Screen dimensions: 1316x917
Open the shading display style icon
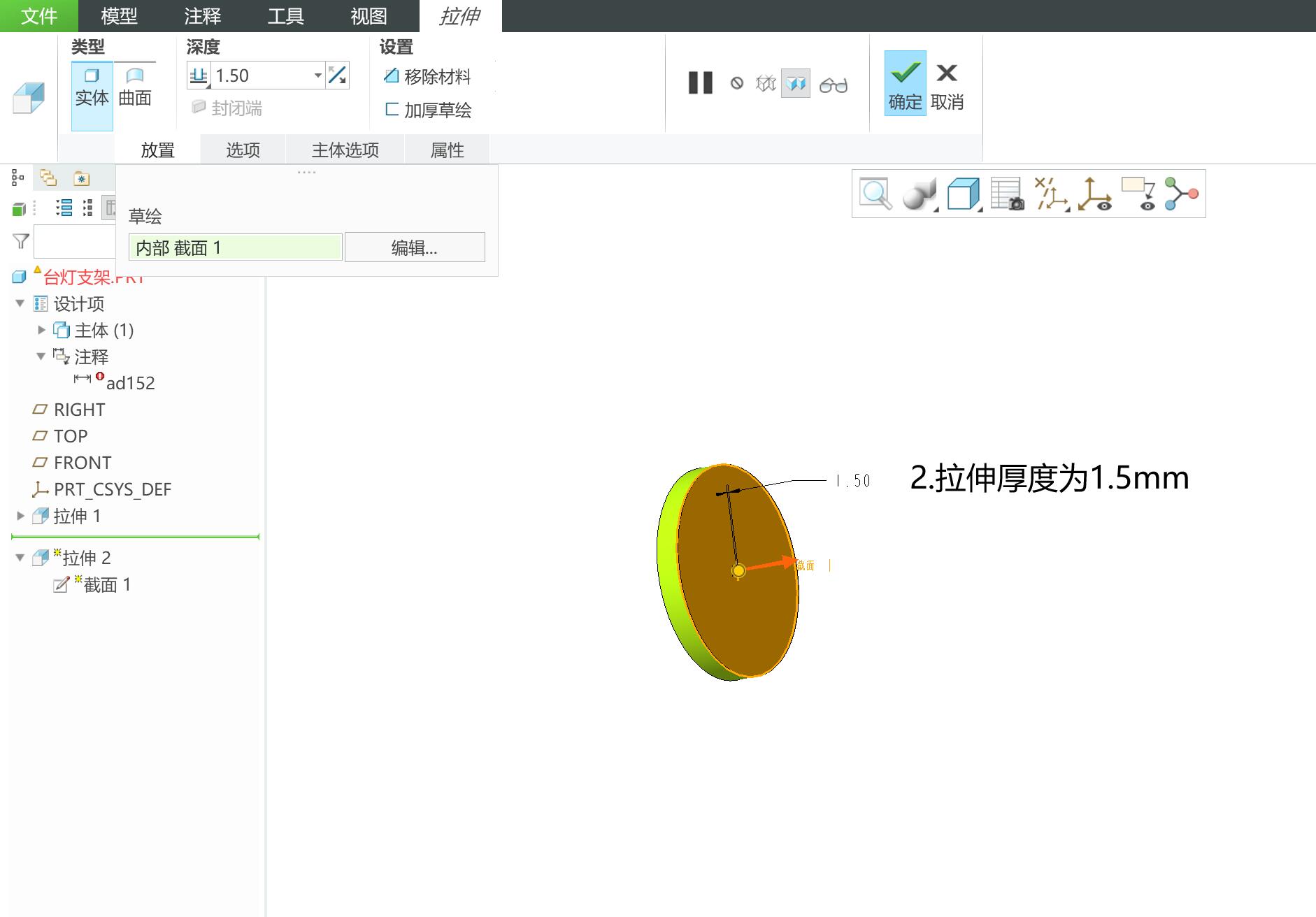[920, 194]
